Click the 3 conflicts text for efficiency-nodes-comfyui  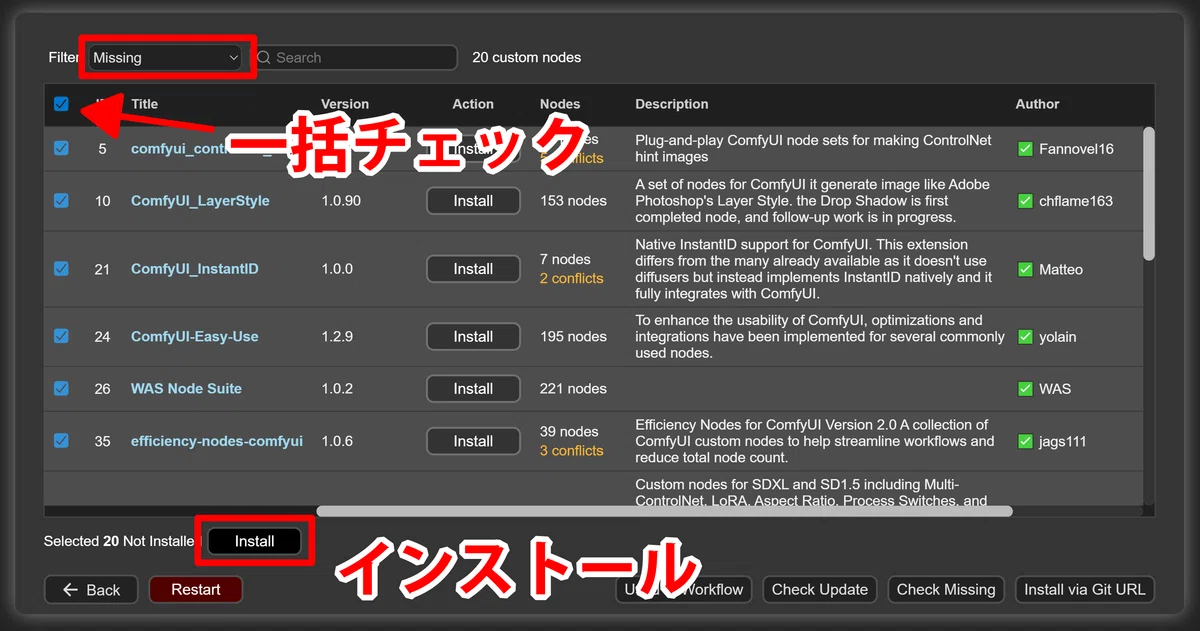[572, 451]
